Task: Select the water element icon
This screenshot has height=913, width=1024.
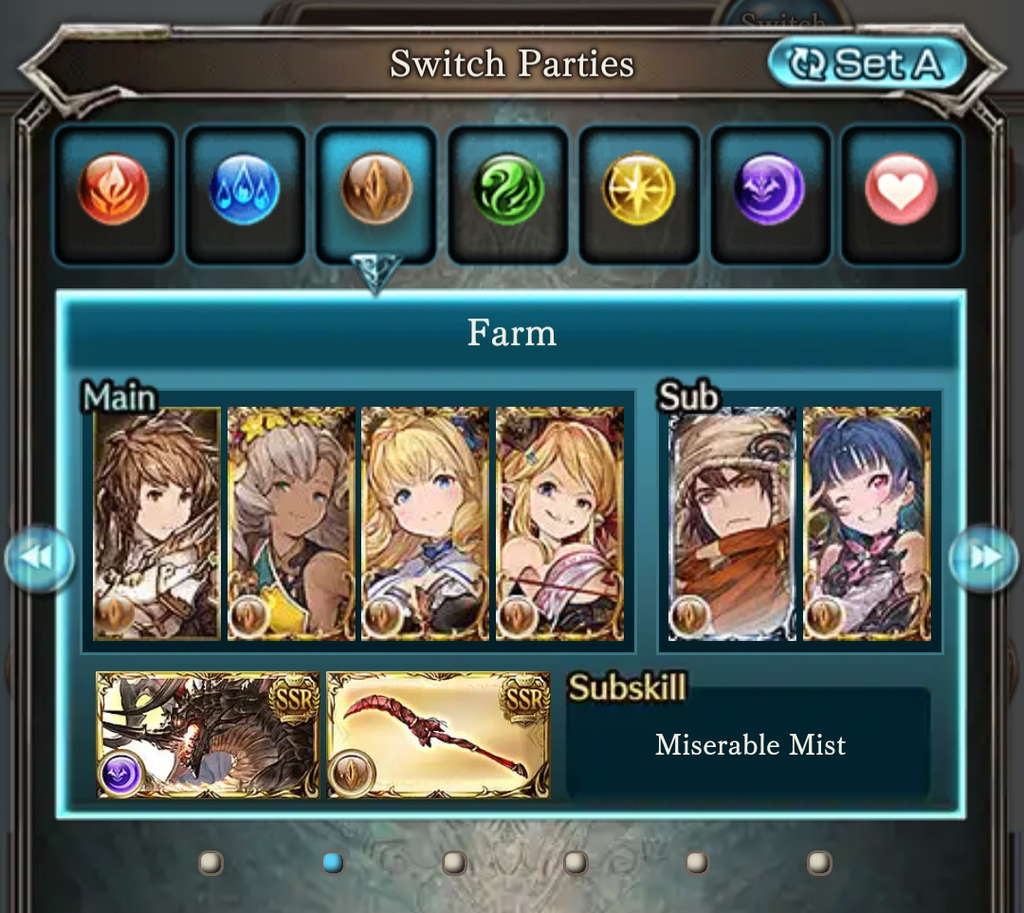Action: tap(245, 189)
